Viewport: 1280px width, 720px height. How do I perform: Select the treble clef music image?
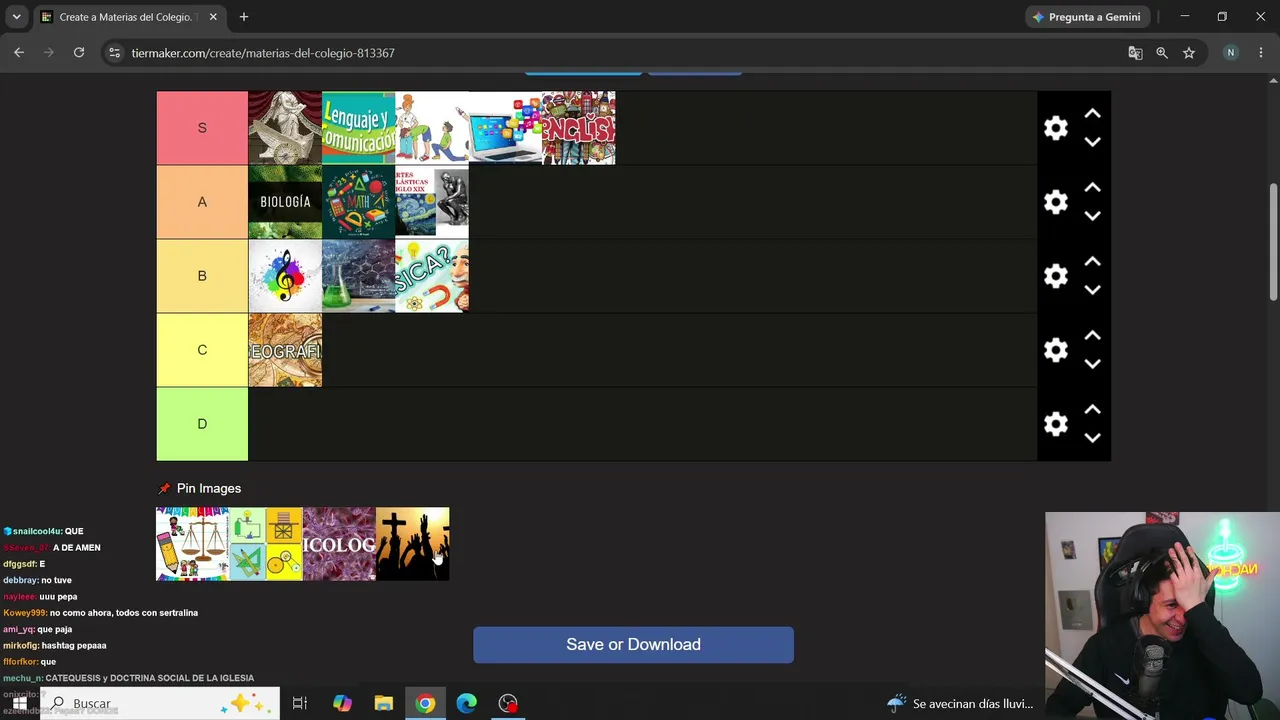pyautogui.click(x=285, y=276)
